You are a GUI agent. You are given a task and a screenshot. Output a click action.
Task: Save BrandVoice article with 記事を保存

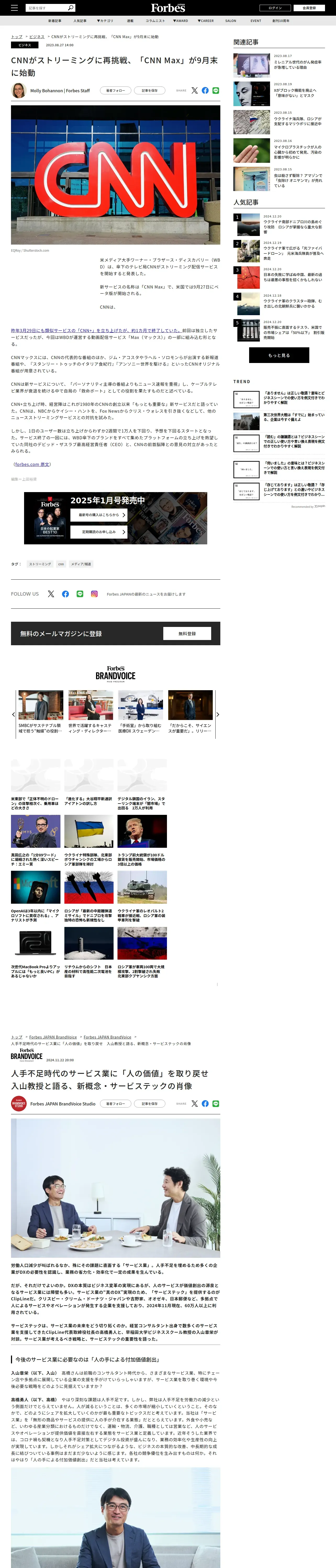click(x=149, y=1104)
